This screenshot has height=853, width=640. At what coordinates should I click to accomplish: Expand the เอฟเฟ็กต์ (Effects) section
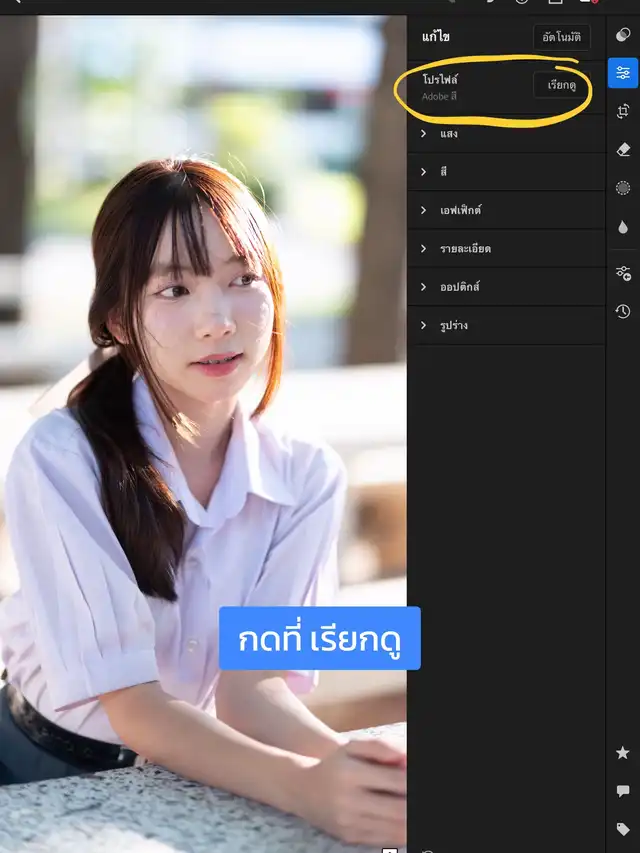pos(505,211)
